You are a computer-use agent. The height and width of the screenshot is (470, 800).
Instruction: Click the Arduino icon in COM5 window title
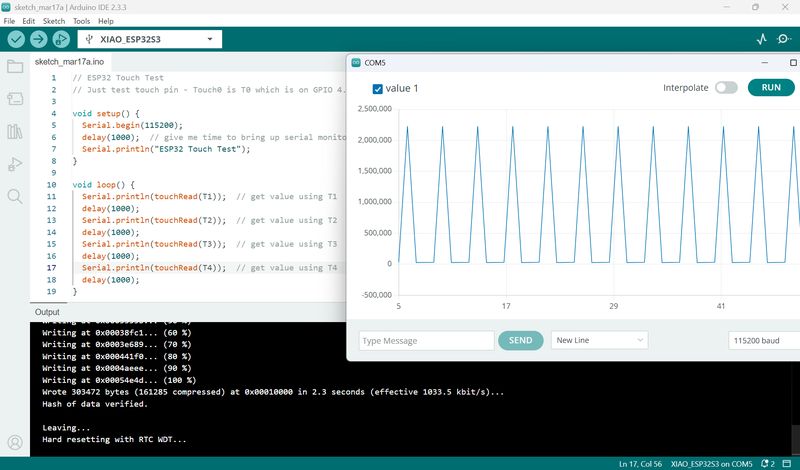[356, 63]
